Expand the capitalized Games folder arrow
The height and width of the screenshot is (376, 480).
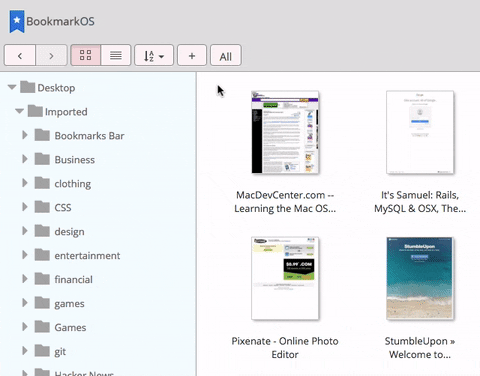(x=25, y=327)
